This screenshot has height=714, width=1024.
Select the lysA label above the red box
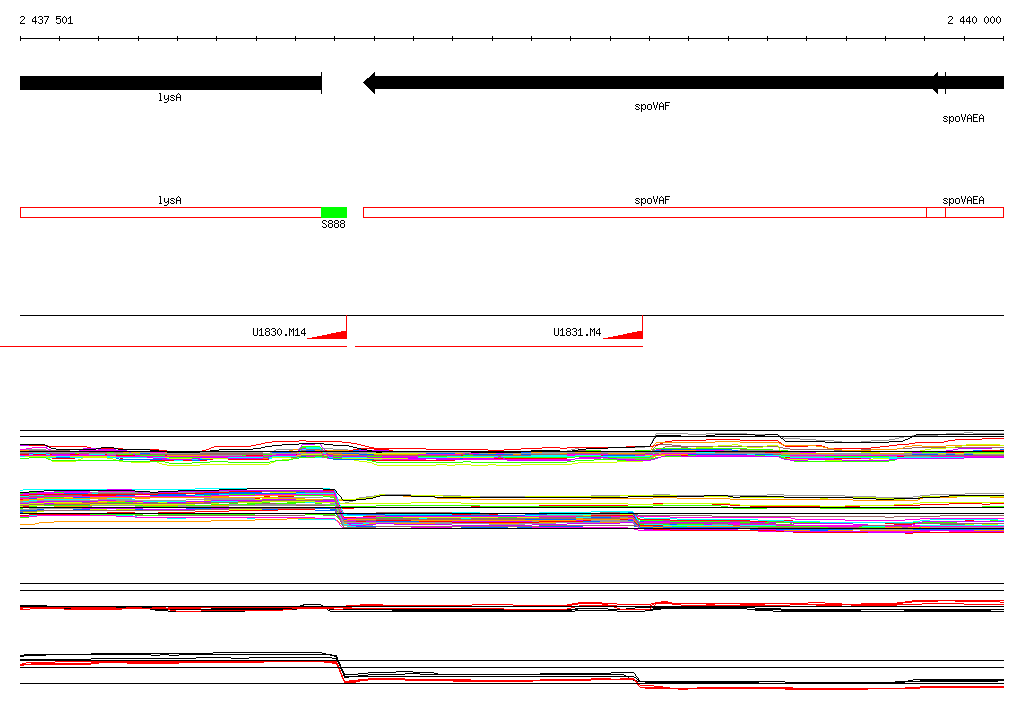pos(170,200)
